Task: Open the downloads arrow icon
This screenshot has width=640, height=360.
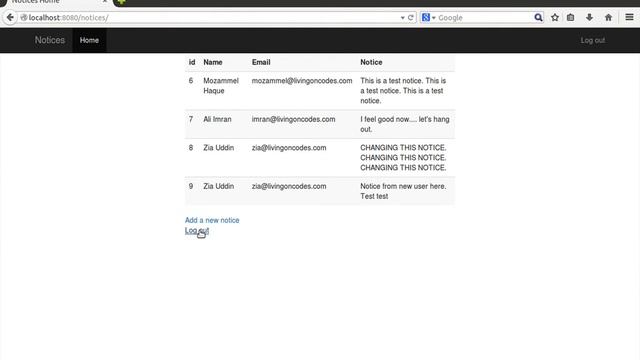Action: point(589,18)
